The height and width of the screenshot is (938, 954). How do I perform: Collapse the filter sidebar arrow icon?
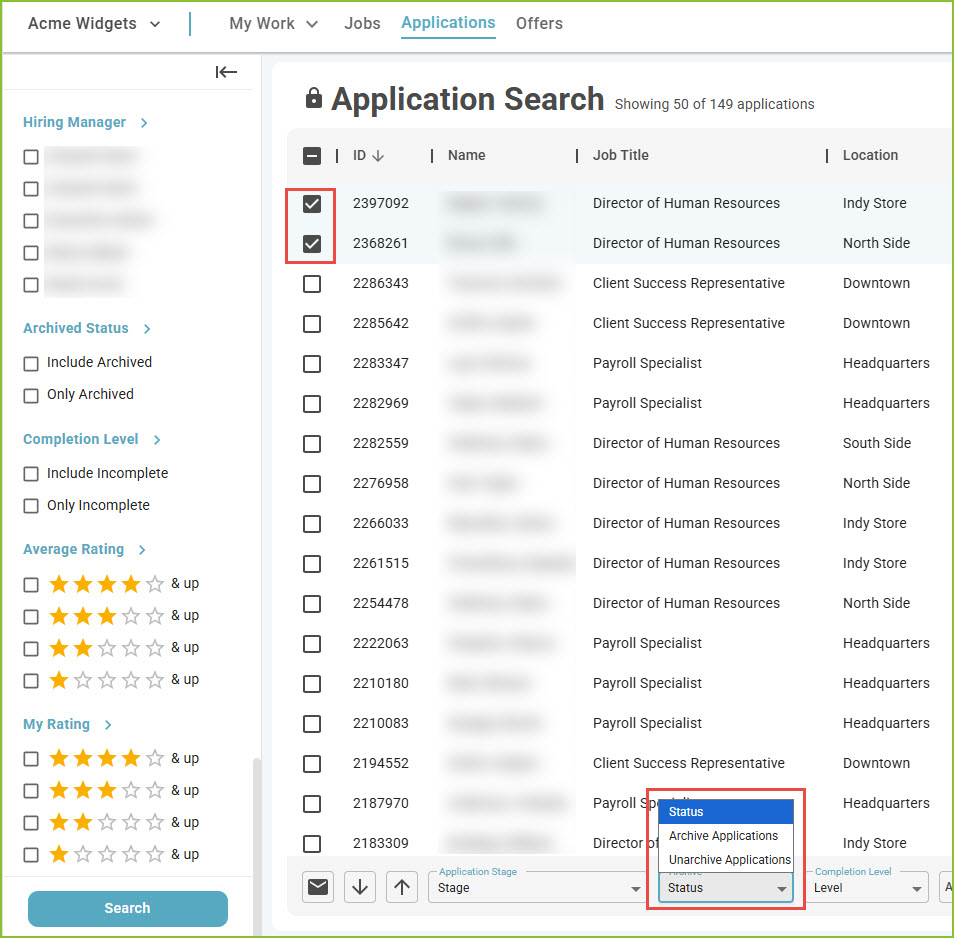point(226,72)
